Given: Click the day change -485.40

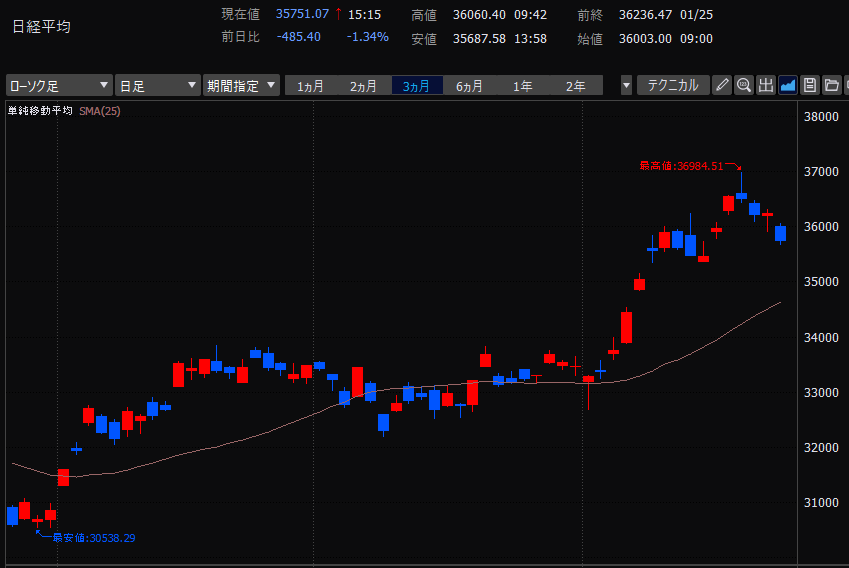Looking at the screenshot, I should pos(299,37).
